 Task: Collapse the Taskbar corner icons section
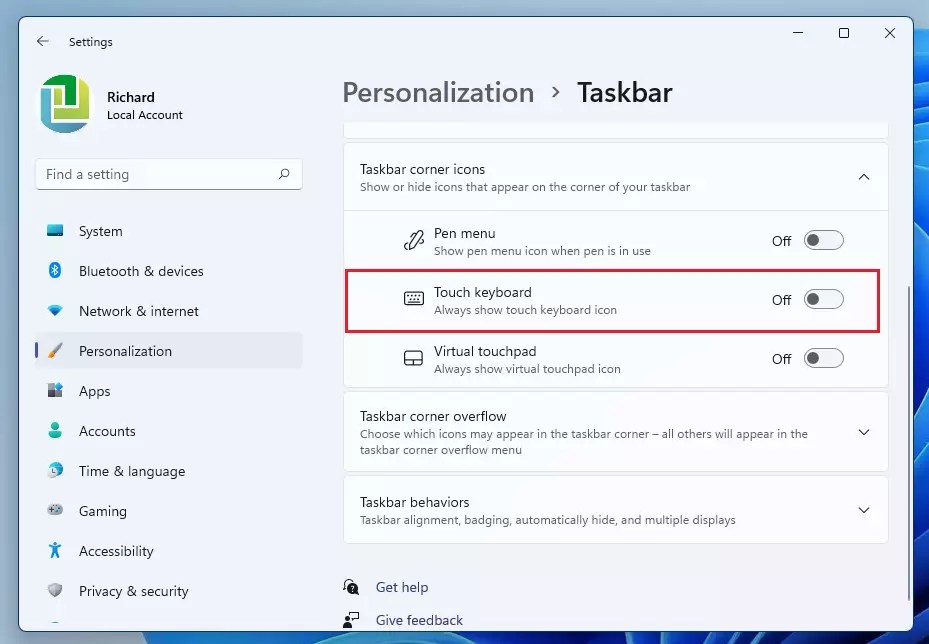(x=863, y=176)
